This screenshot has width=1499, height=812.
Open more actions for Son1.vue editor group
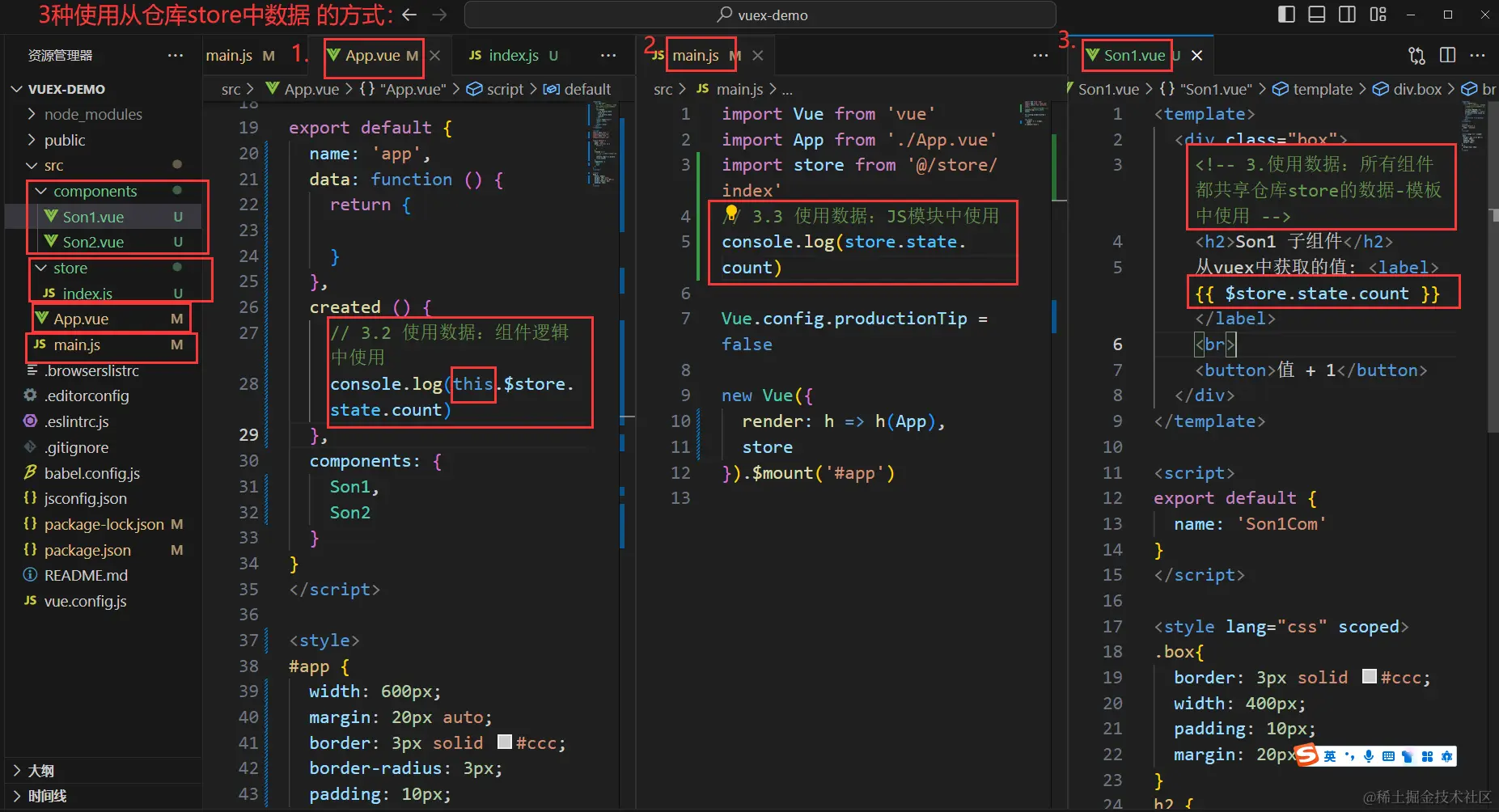(1477, 55)
